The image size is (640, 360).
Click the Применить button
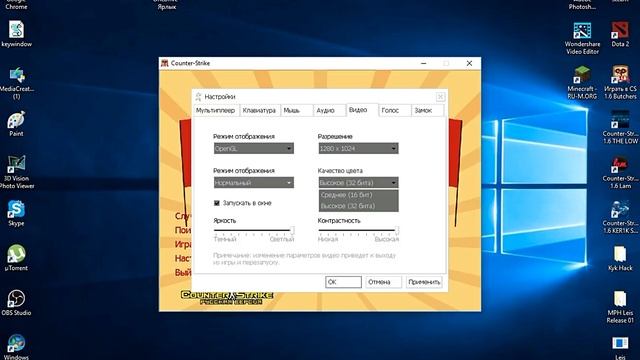point(424,282)
